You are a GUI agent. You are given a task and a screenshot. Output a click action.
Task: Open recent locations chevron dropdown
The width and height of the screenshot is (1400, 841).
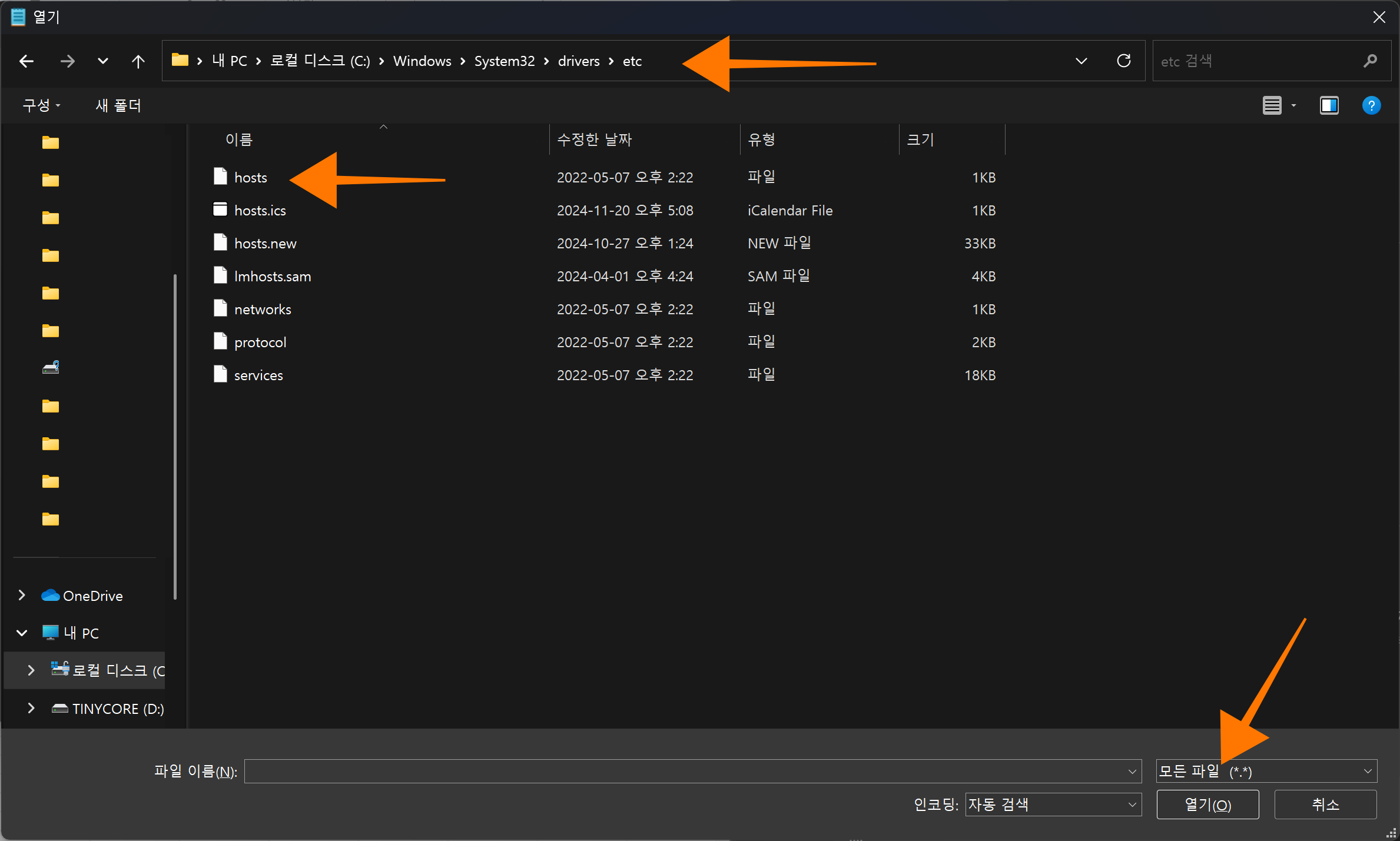(102, 61)
